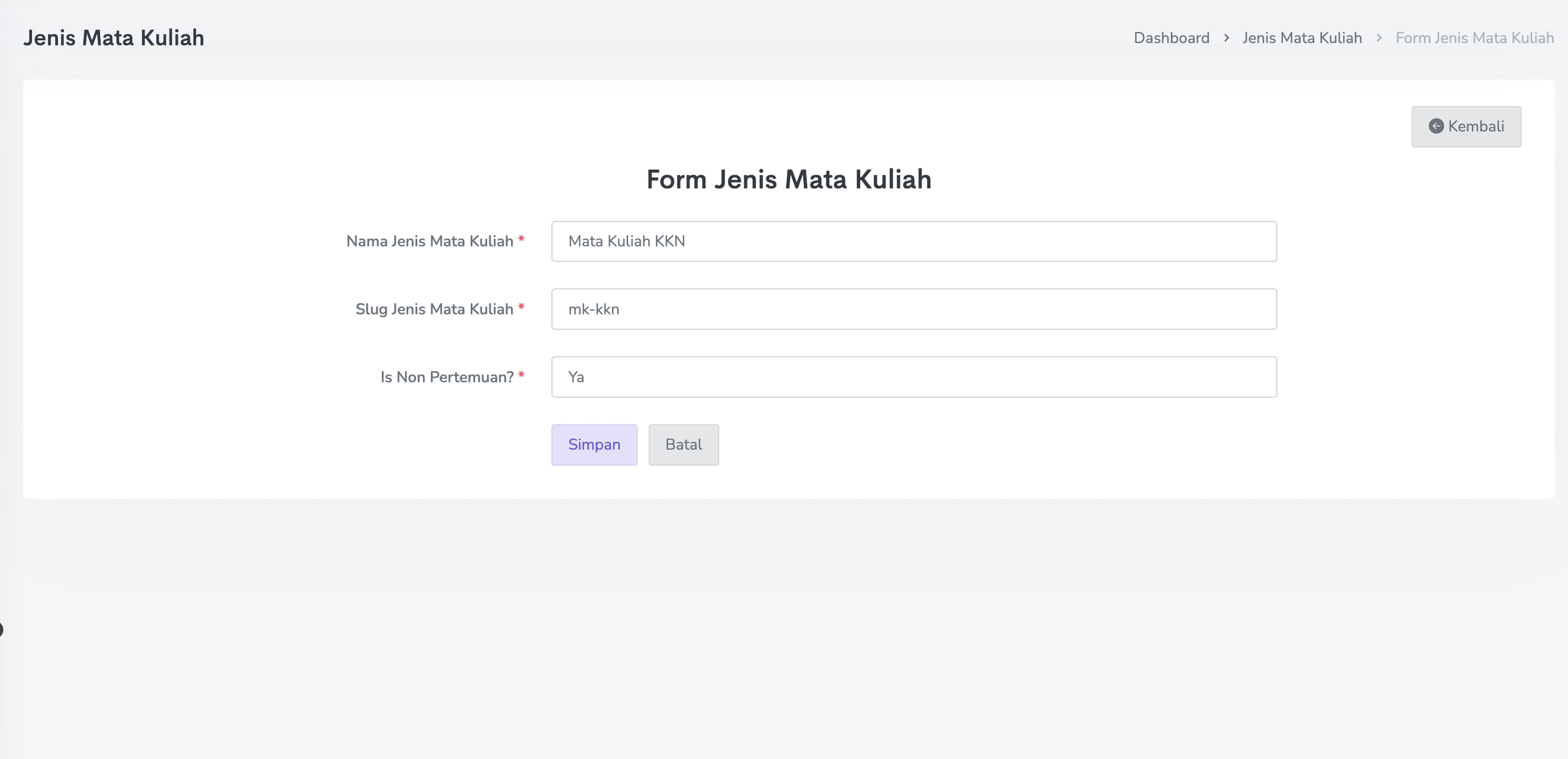Focus the Slug field containing mk-kkn
Image resolution: width=1568 pixels, height=759 pixels.
pos(913,309)
